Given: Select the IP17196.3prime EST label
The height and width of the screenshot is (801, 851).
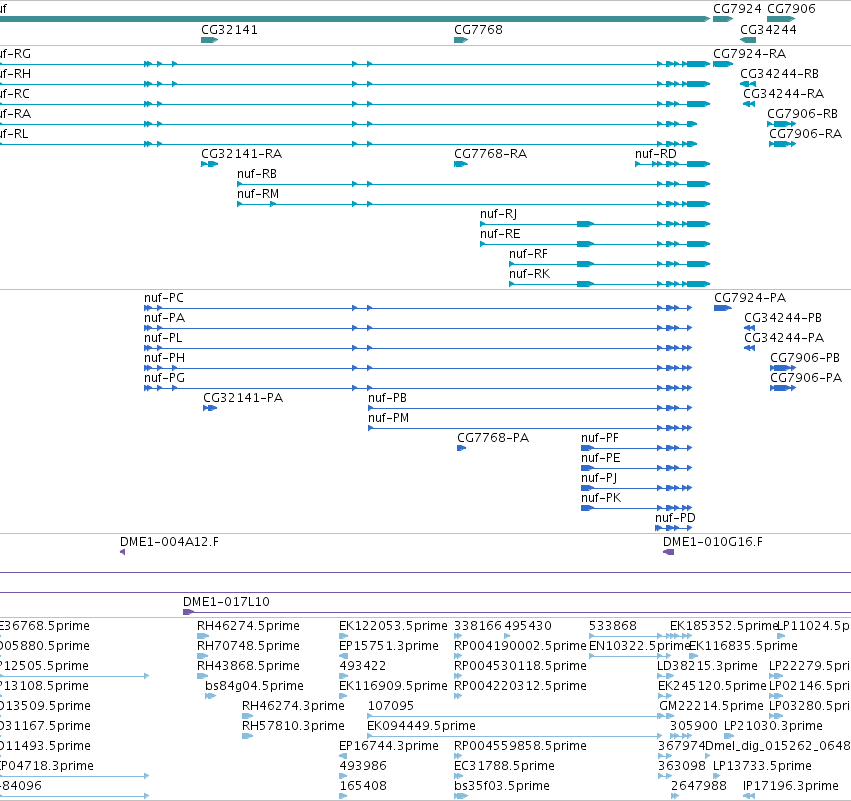Looking at the screenshot, I should click(790, 786).
